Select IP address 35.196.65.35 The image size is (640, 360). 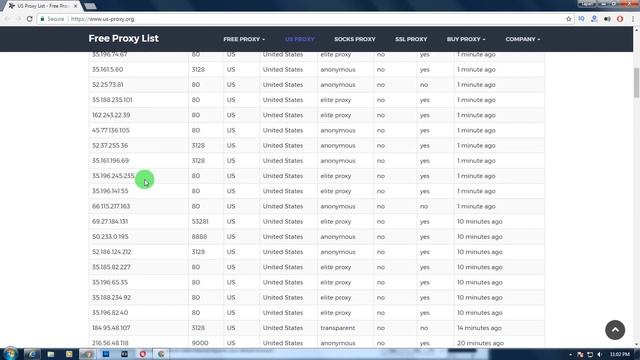(x=110, y=282)
